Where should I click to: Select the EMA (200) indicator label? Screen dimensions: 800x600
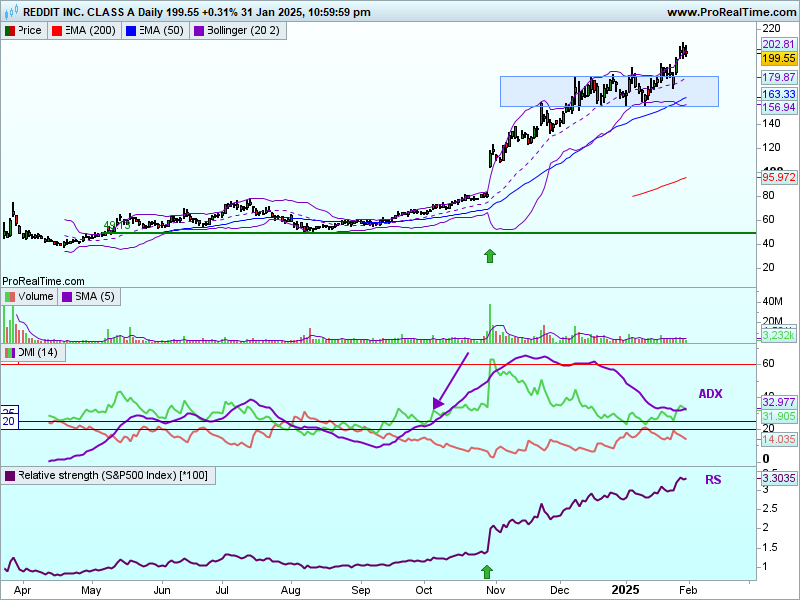tap(88, 31)
